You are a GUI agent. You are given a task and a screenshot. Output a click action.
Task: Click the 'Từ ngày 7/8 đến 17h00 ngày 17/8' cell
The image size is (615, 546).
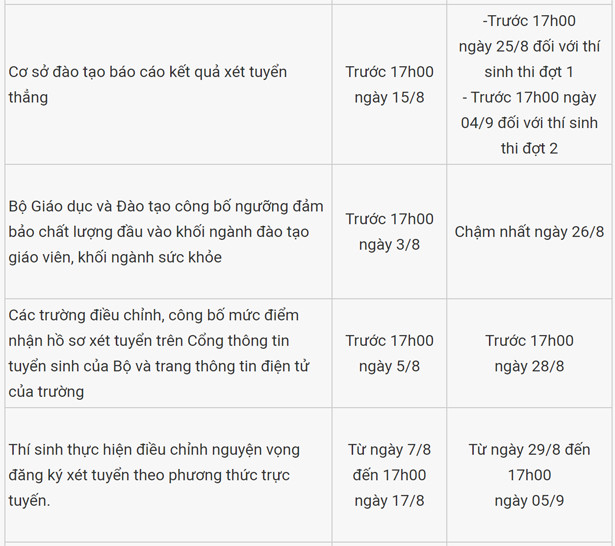click(x=389, y=475)
